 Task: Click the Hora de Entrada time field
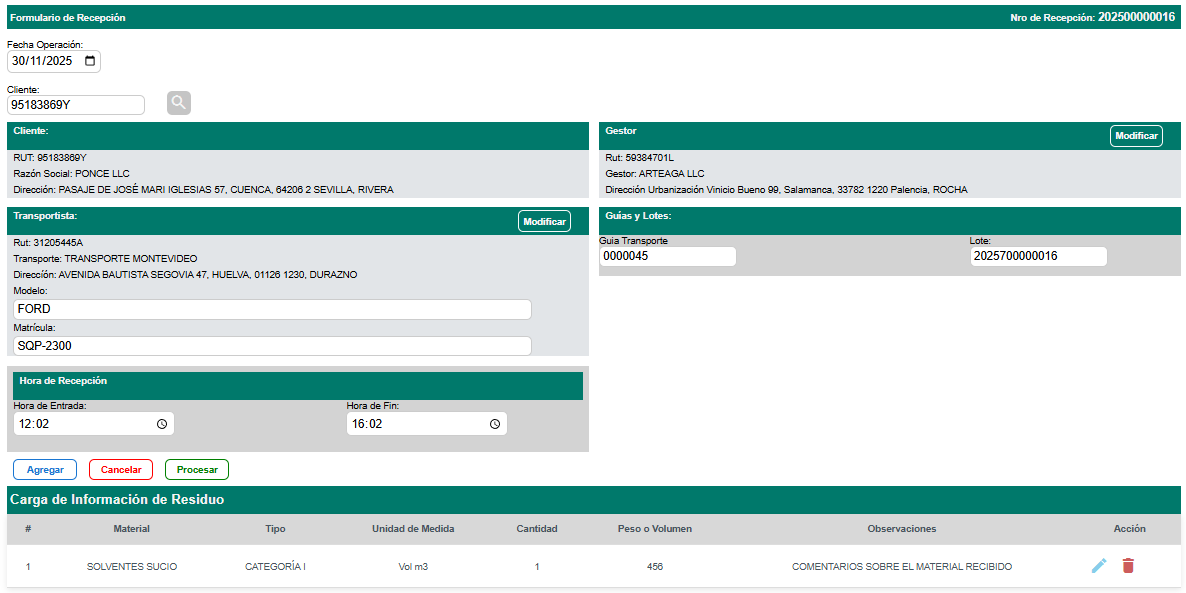click(x=85, y=424)
